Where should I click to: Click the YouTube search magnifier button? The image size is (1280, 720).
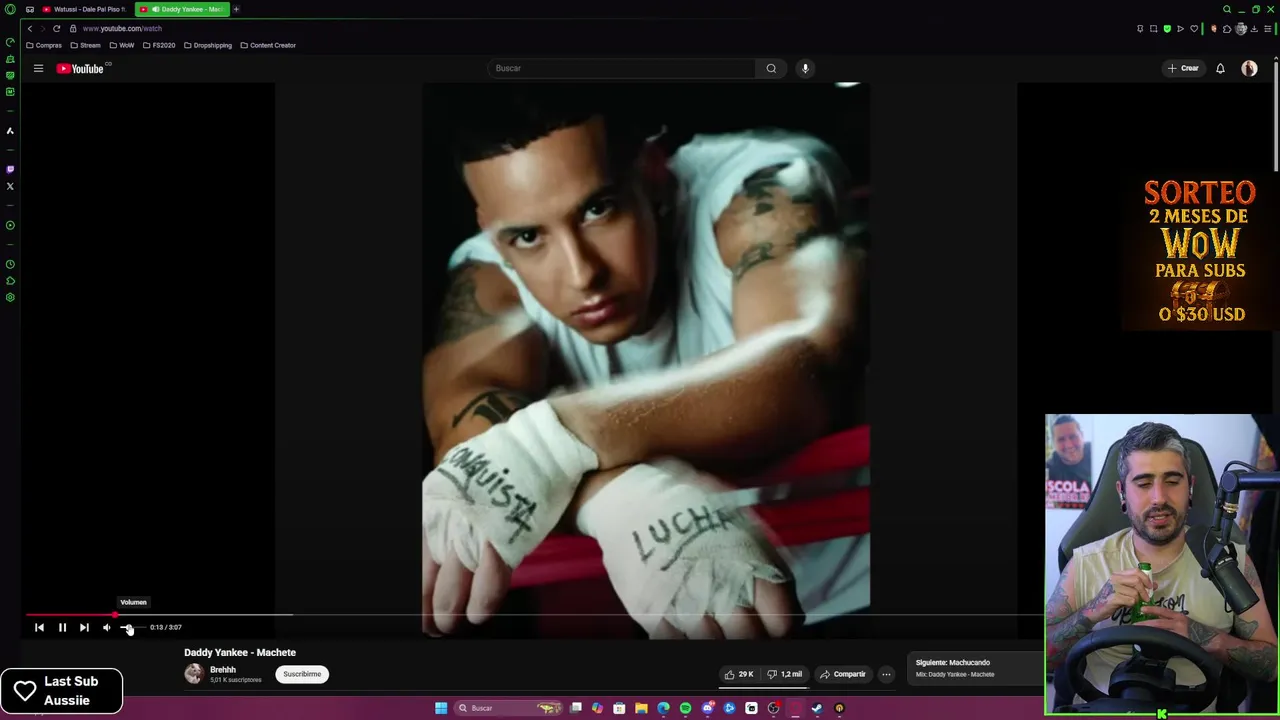coord(771,68)
